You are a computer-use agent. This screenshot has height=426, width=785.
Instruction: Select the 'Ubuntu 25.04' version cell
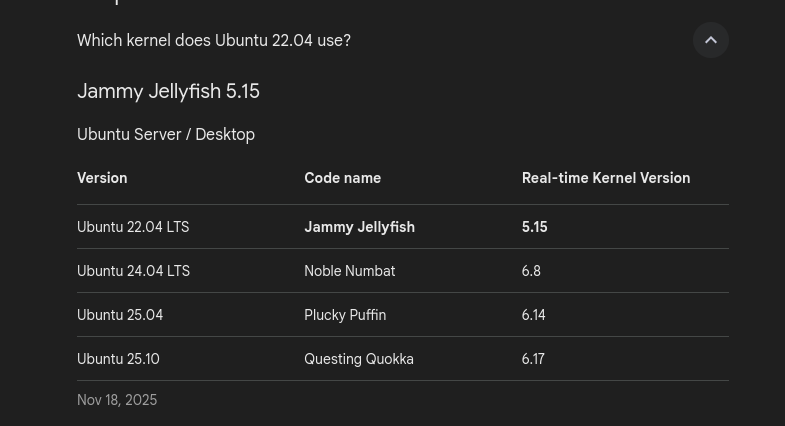[x=120, y=315]
